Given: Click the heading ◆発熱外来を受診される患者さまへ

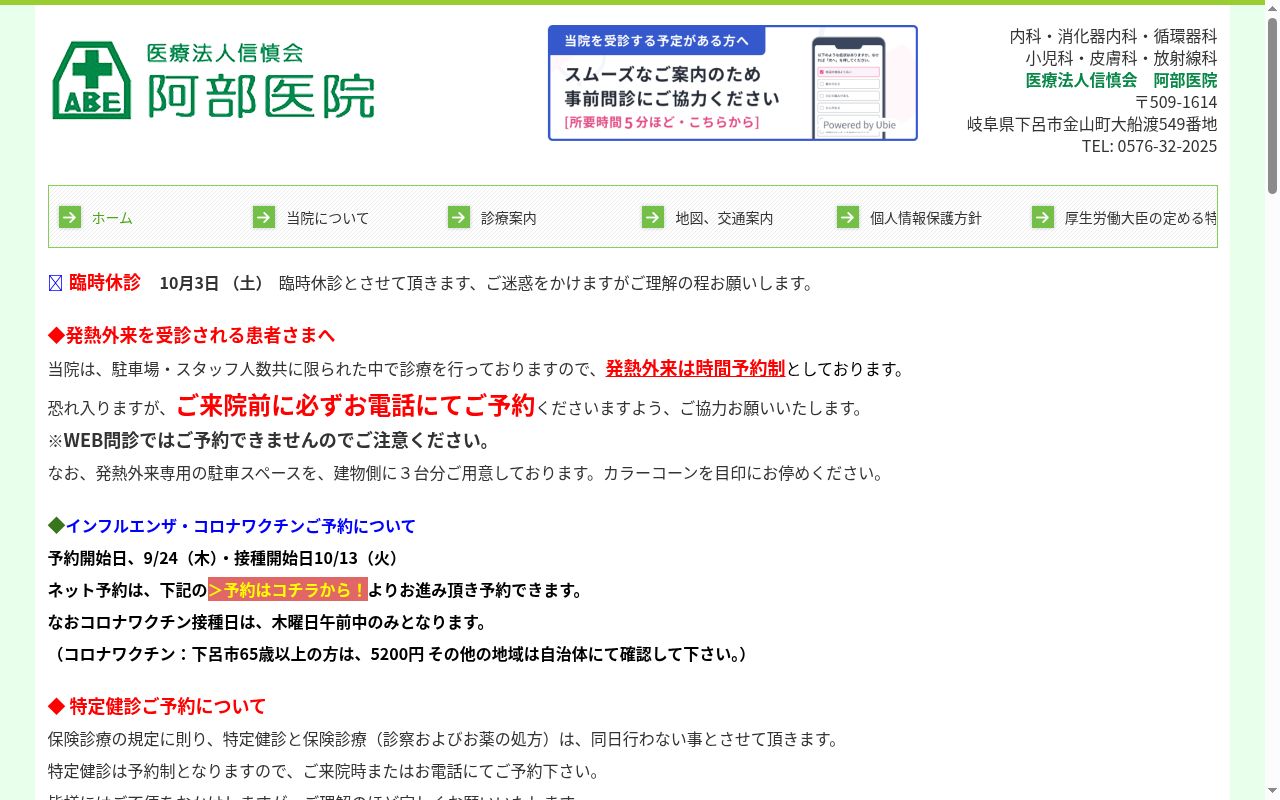Looking at the screenshot, I should [192, 334].
